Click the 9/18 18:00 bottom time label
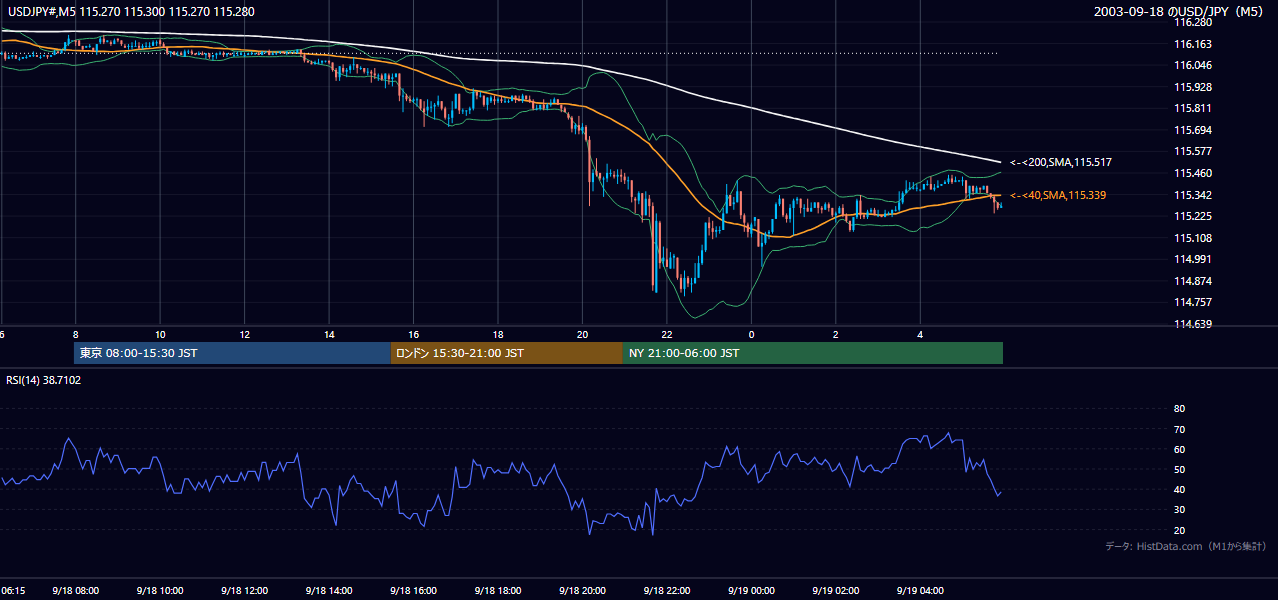The height and width of the screenshot is (600, 1278). [x=498, y=591]
